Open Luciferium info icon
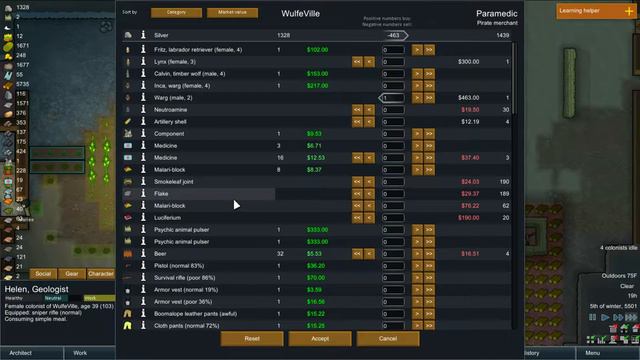Screen dimensions: 640x360 click(143, 218)
